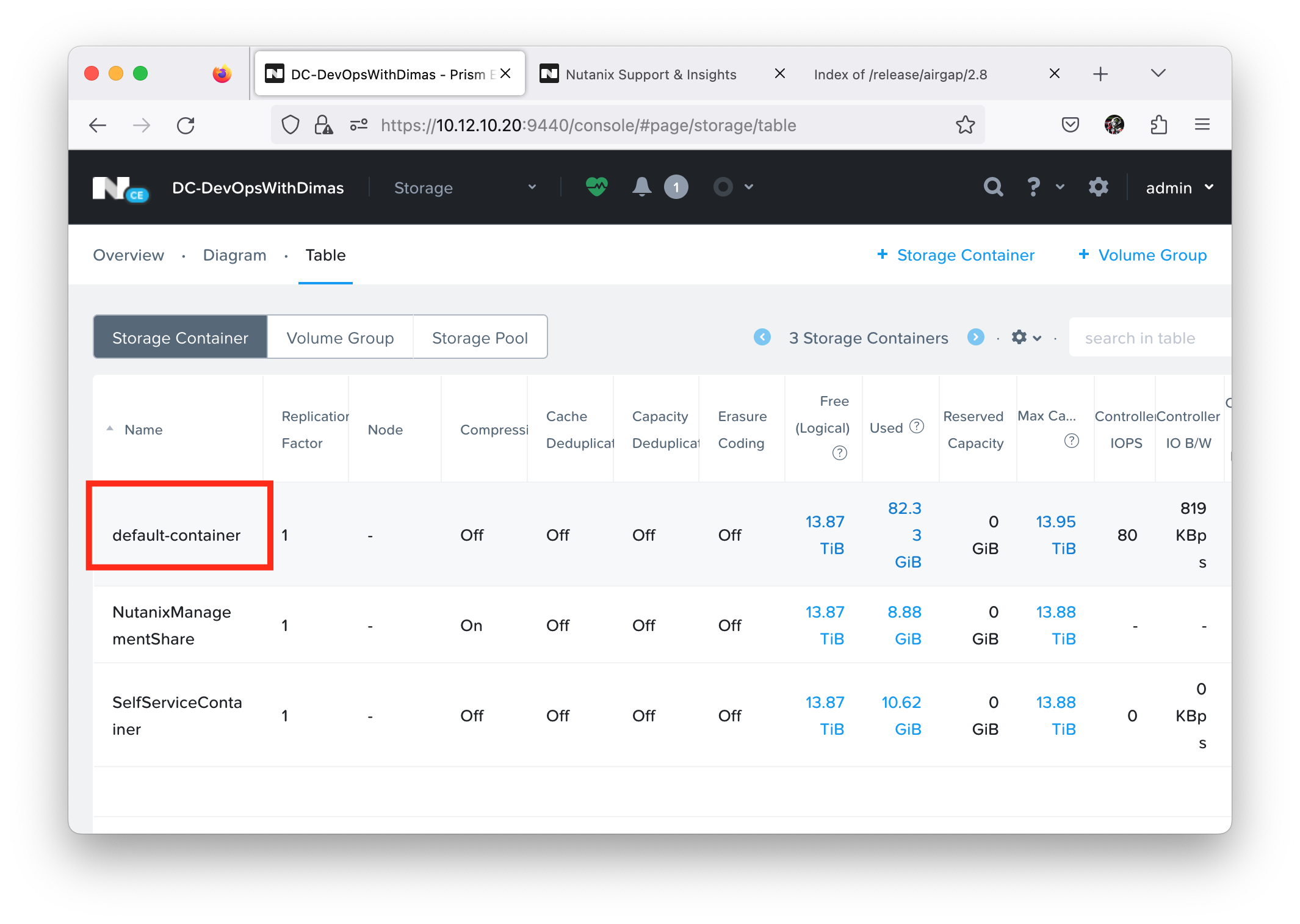
Task: Open the tasks circle indicator
Action: (x=723, y=187)
